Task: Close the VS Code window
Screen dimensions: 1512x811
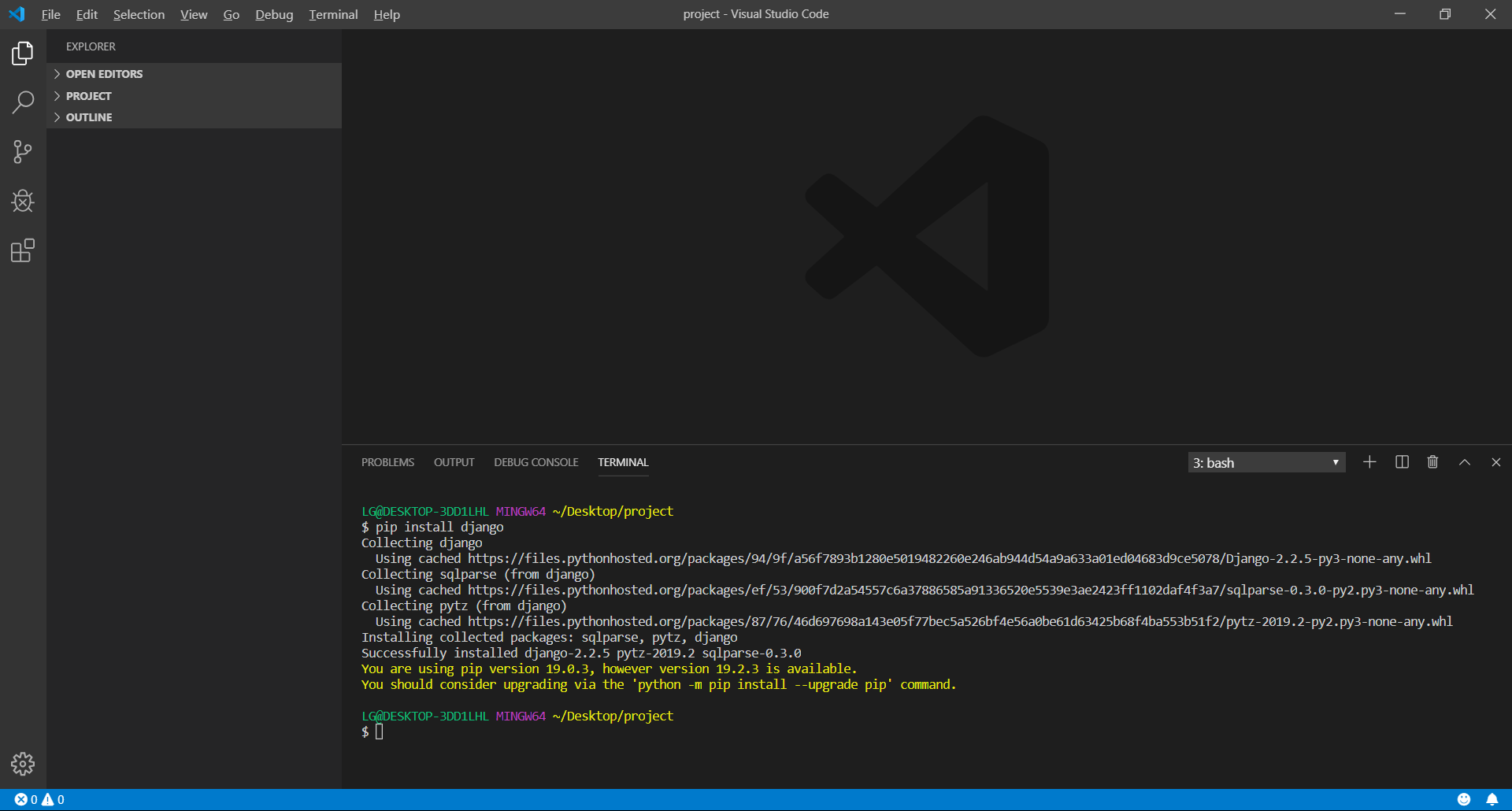Action: (x=1490, y=14)
